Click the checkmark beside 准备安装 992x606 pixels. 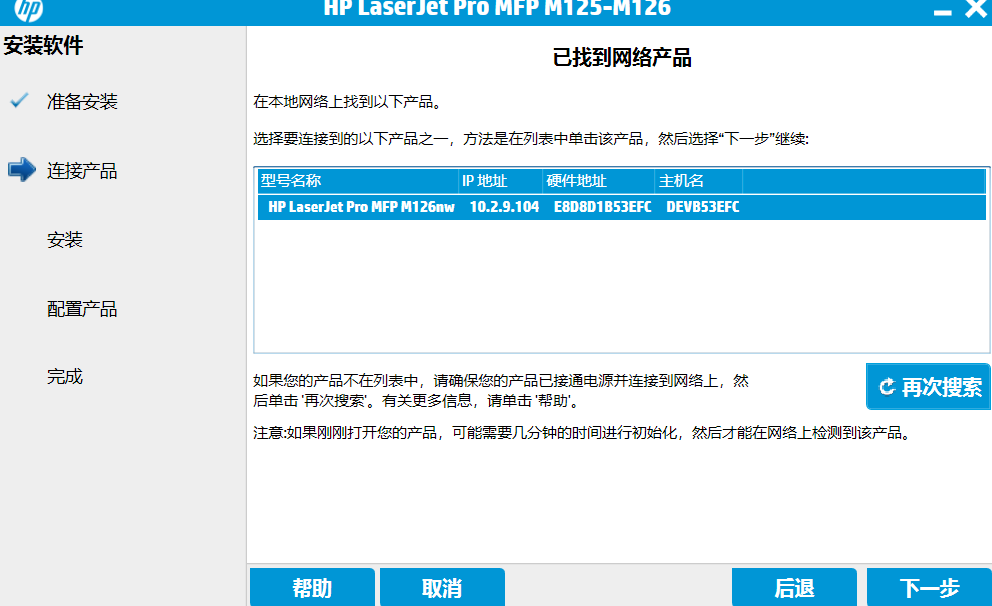coord(20,101)
